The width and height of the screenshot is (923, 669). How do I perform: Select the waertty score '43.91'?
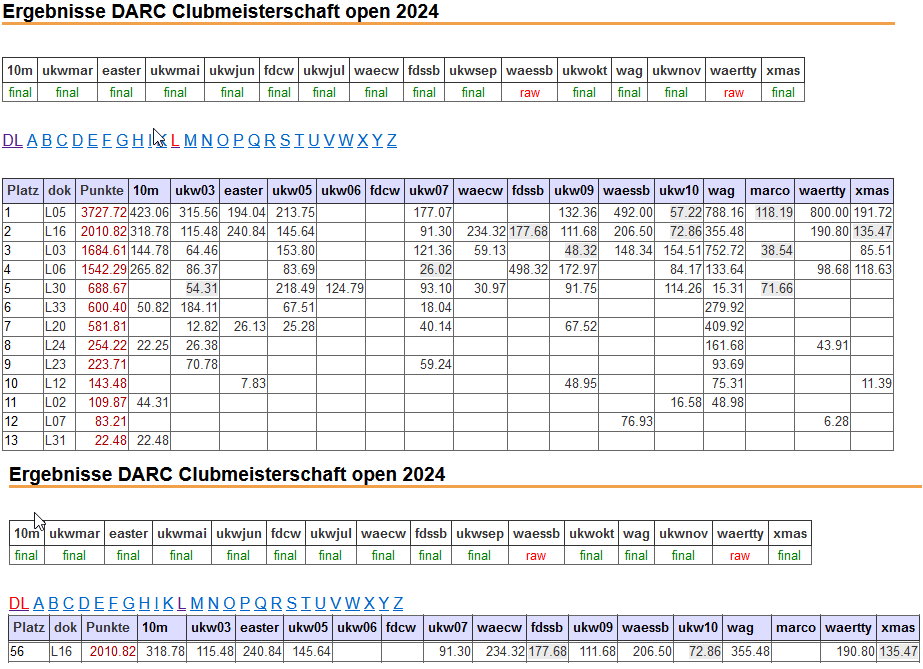(x=822, y=345)
